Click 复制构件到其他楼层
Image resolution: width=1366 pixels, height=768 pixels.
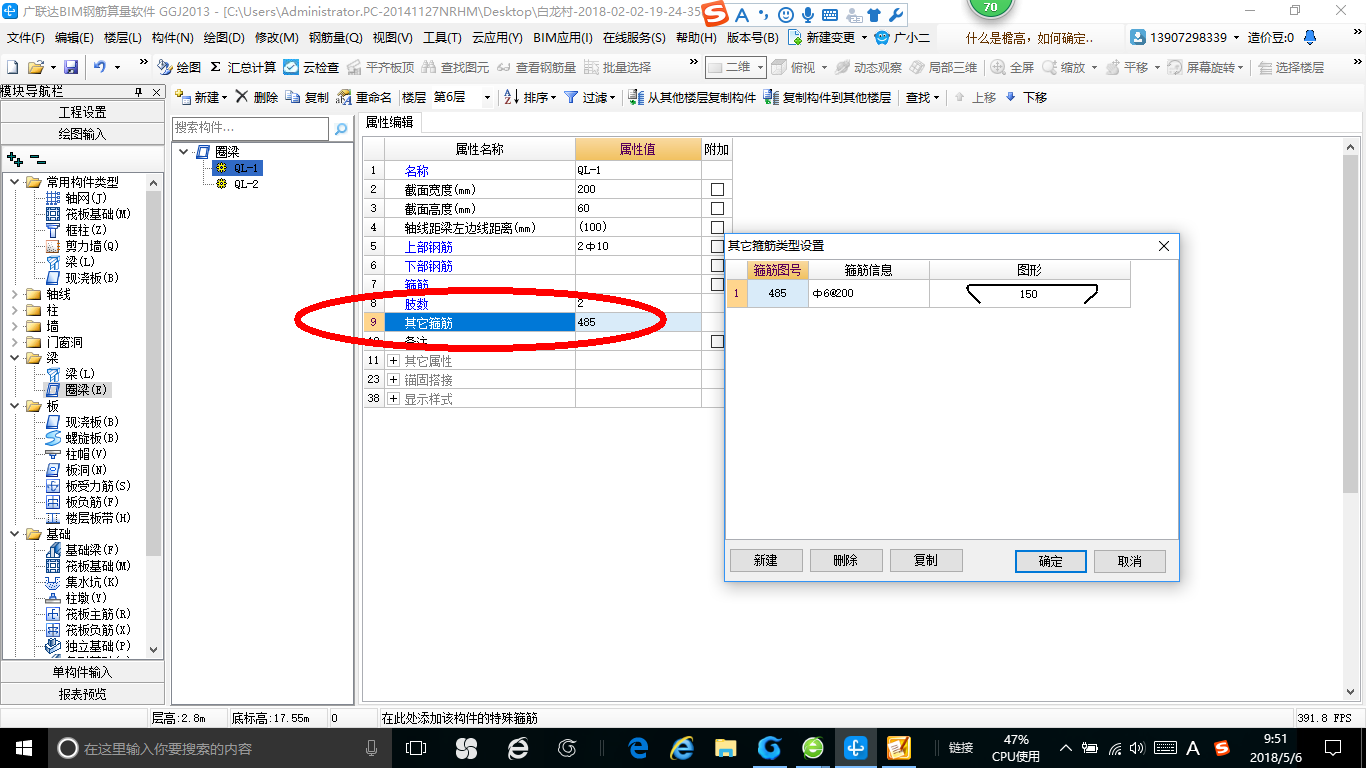click(x=827, y=97)
